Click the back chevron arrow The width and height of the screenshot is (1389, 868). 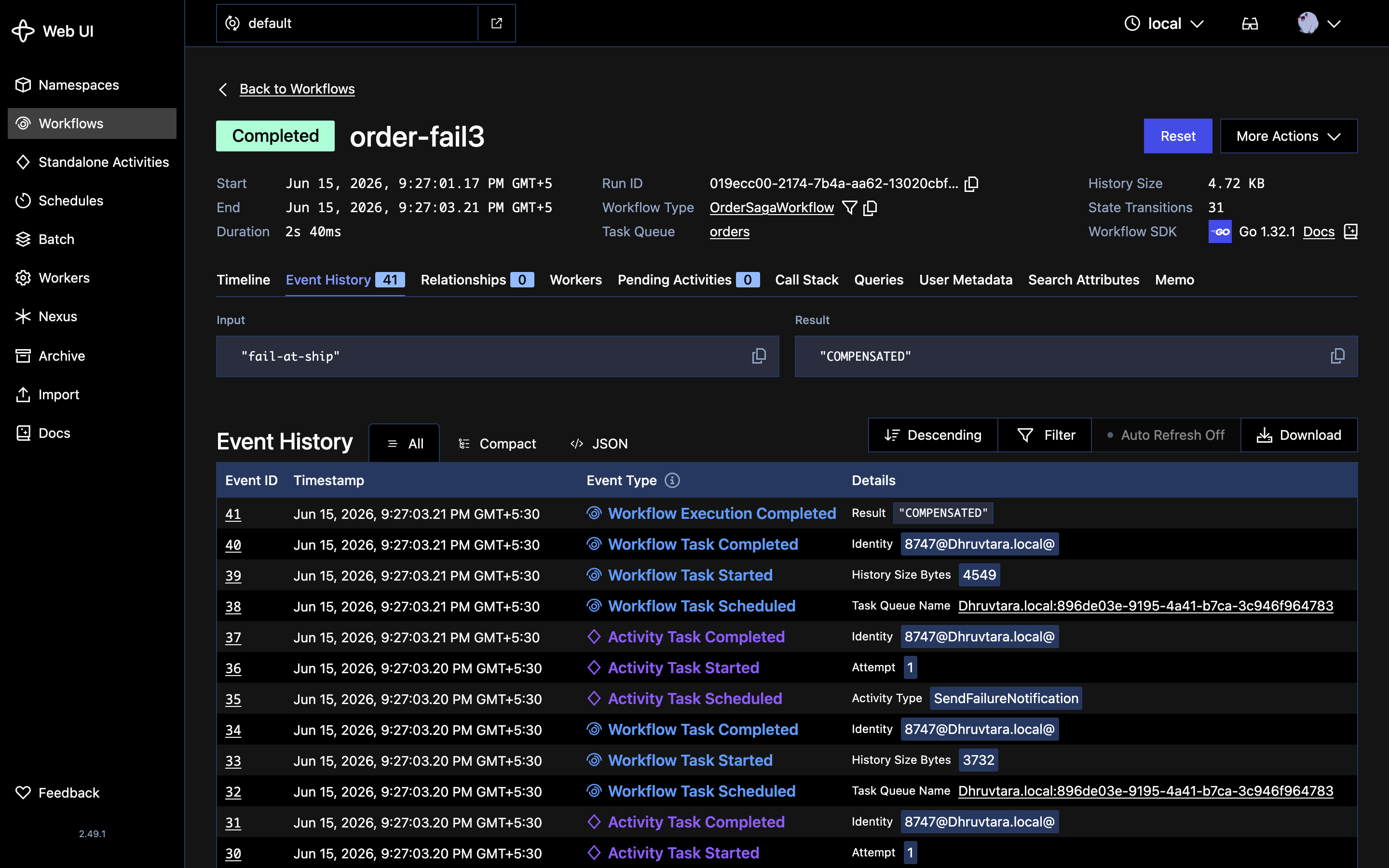223,90
